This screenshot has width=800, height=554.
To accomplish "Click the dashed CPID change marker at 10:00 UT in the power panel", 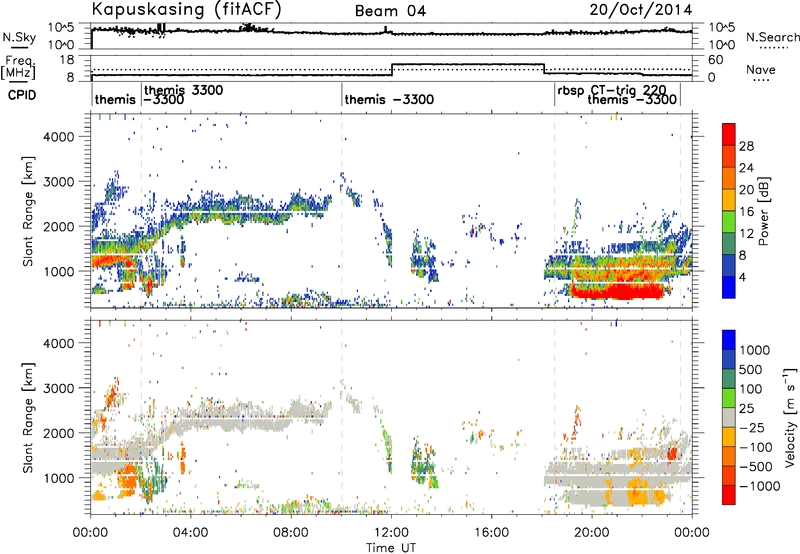I will click(342, 211).
